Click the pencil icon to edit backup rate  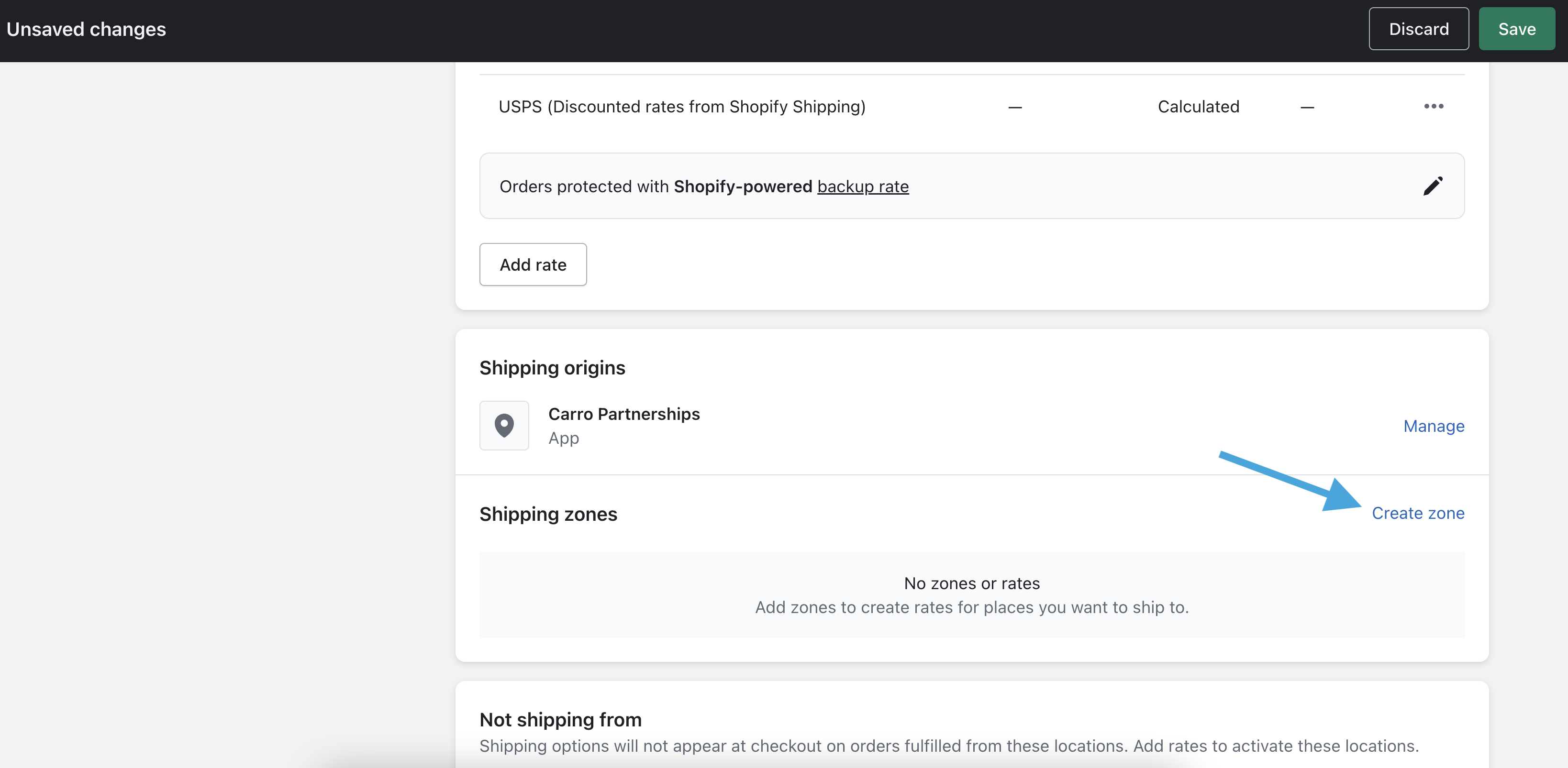(1432, 186)
